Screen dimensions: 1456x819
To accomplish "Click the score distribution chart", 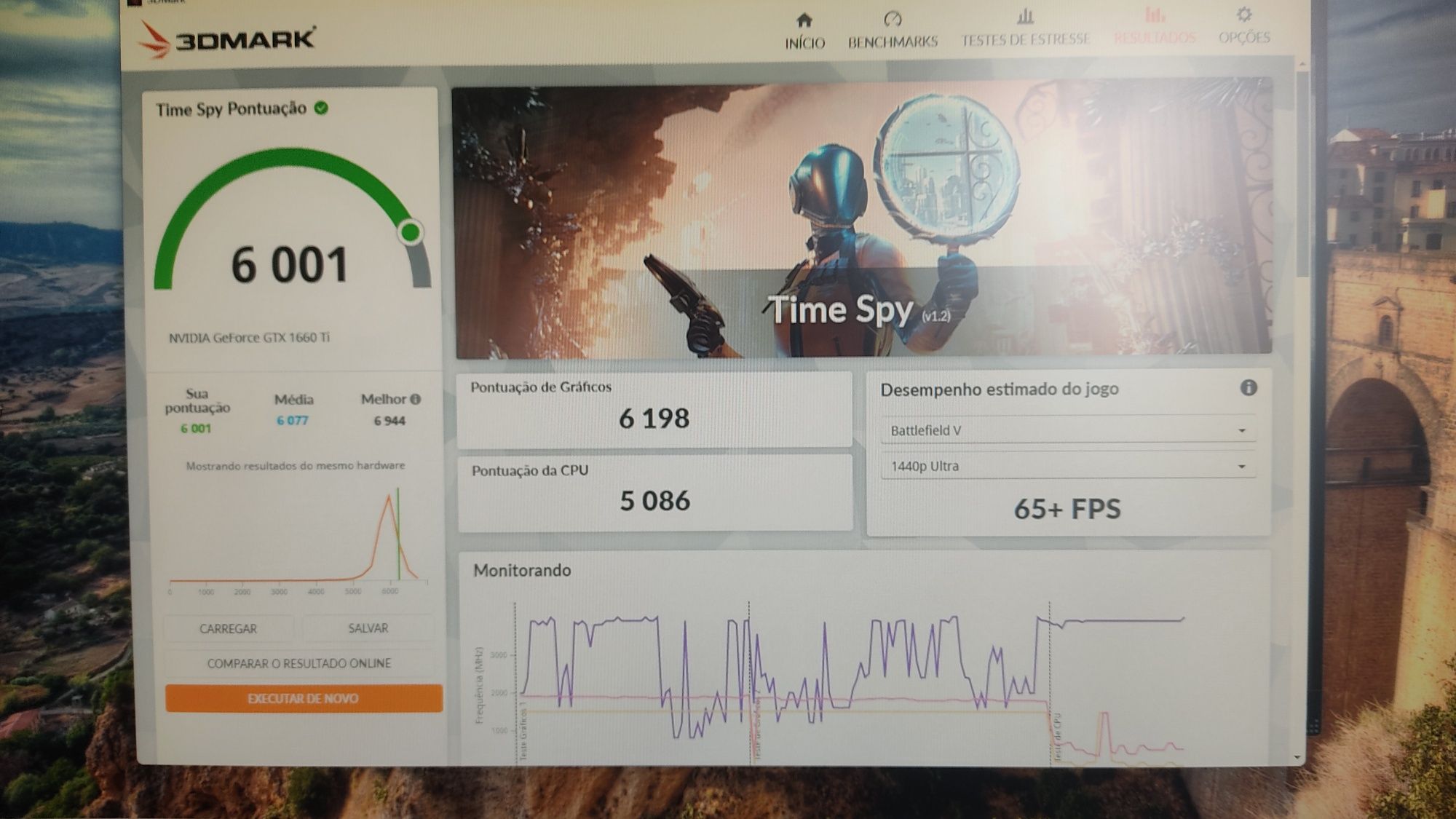I will (298, 541).
